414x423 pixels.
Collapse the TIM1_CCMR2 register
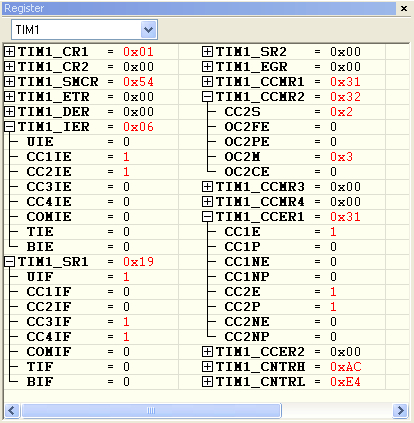207,97
